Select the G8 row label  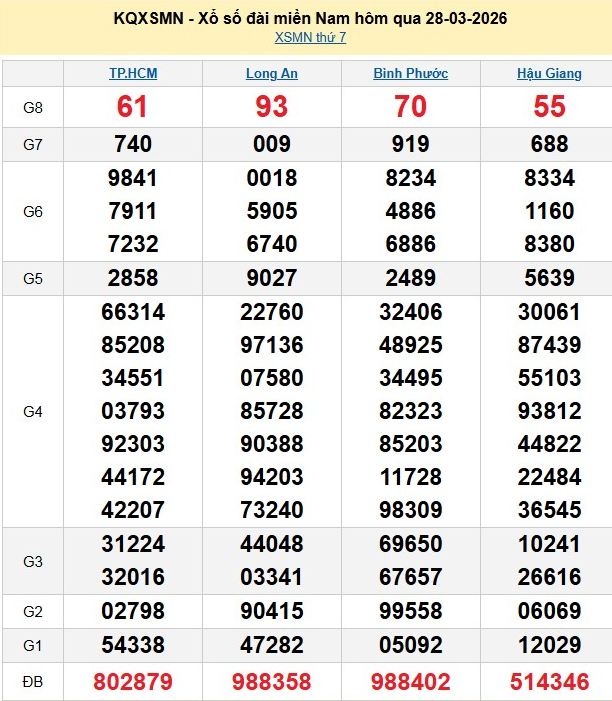point(33,107)
